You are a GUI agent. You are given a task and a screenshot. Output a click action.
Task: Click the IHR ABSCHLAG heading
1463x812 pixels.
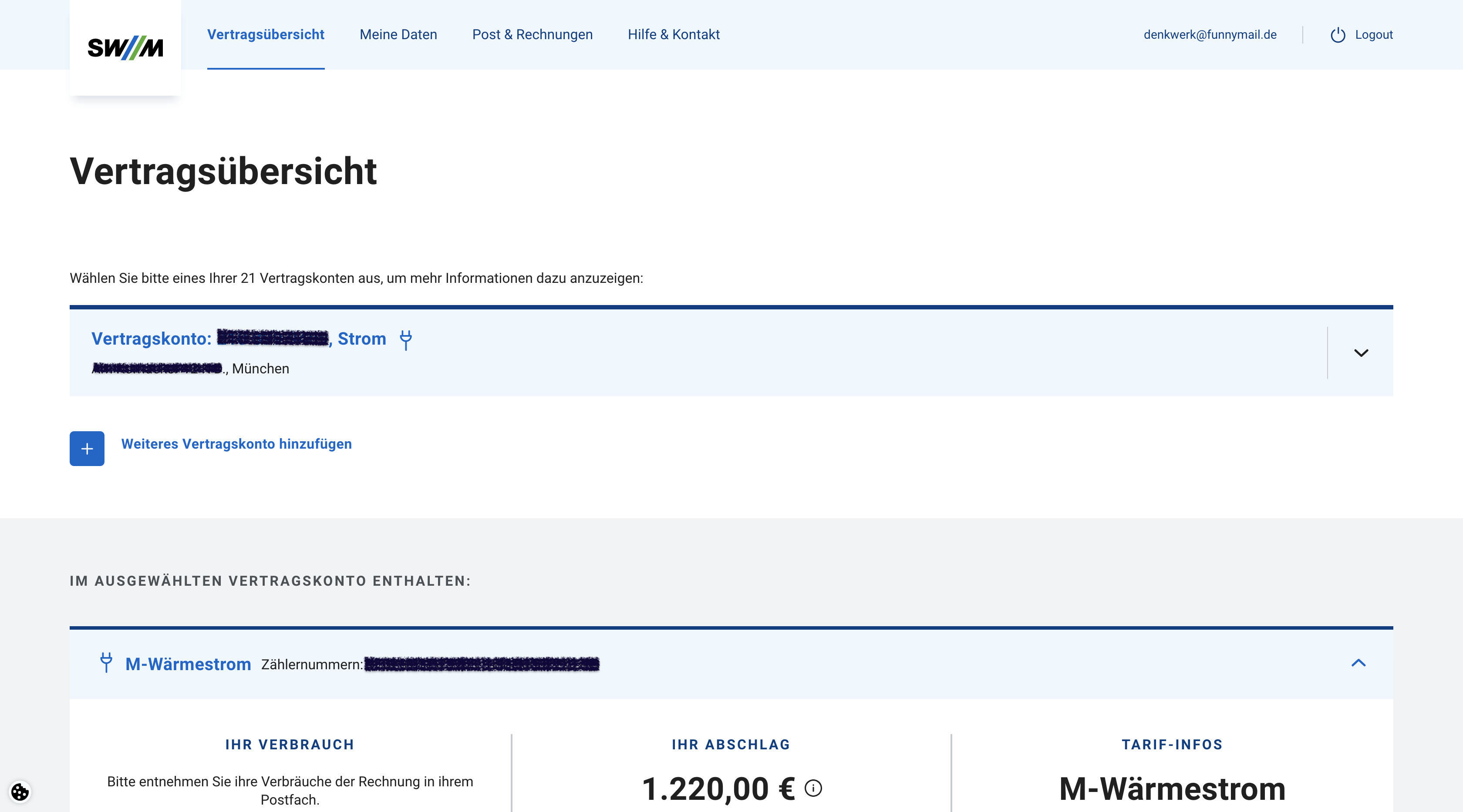point(731,745)
